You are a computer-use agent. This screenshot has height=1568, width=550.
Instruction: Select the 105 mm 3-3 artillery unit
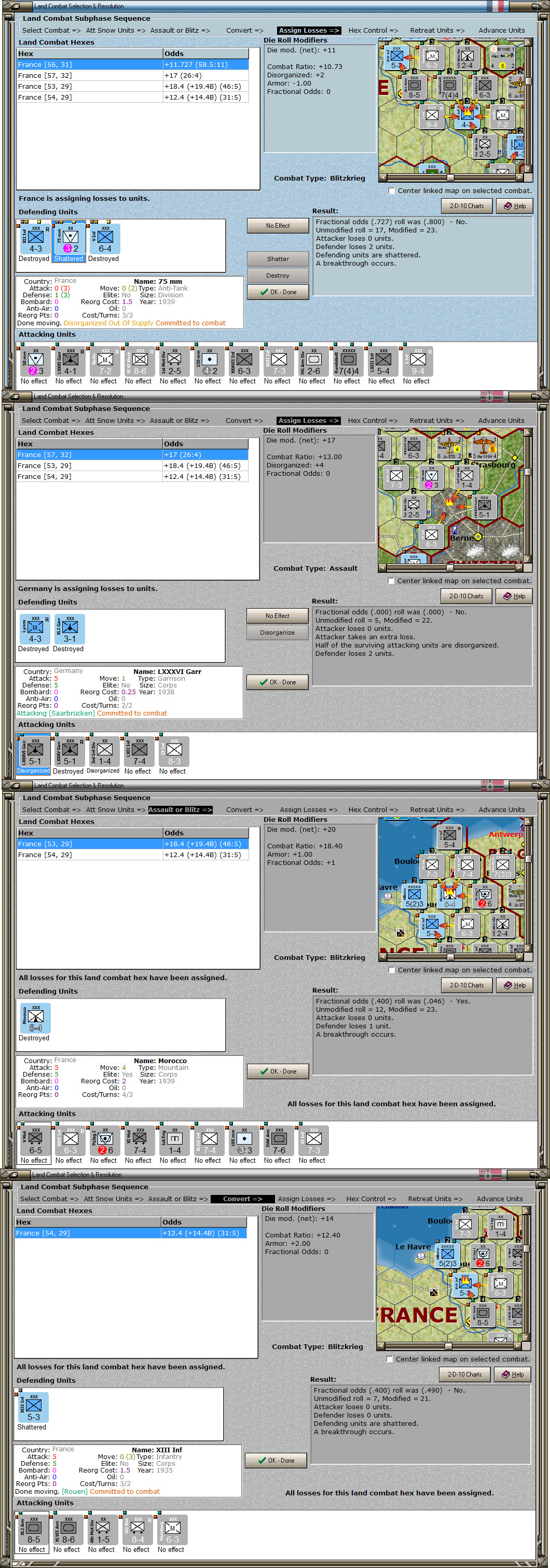click(244, 1141)
